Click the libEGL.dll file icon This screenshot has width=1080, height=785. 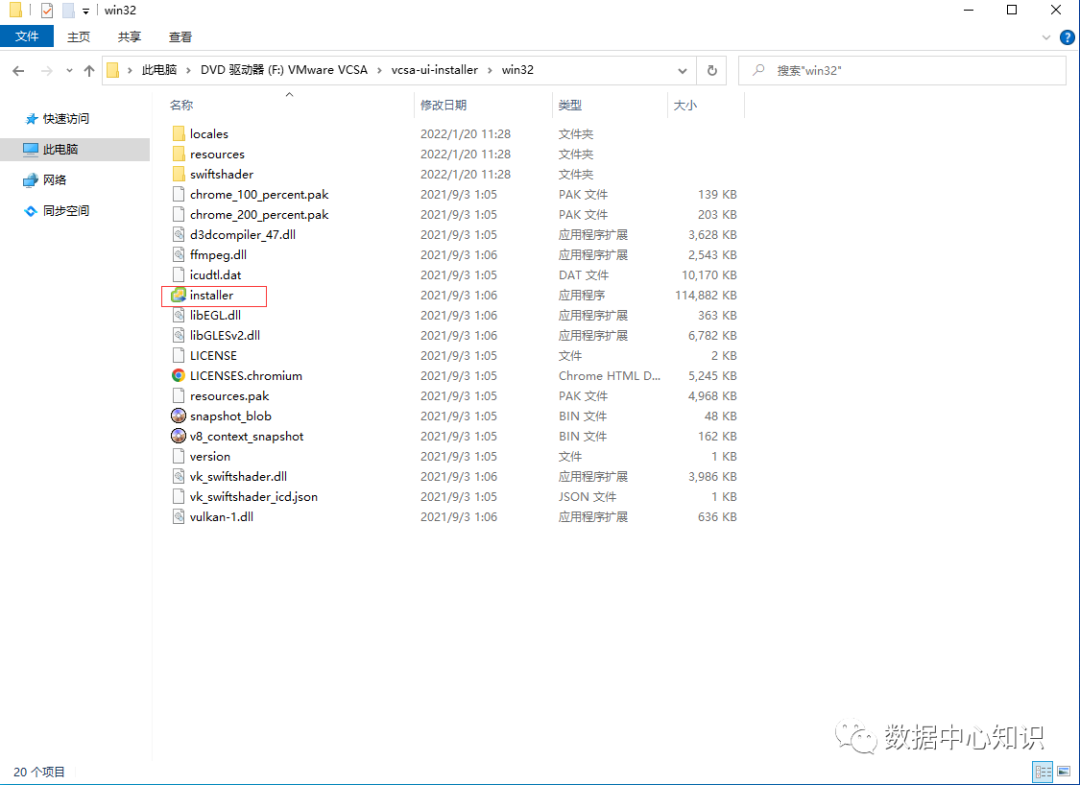click(178, 315)
